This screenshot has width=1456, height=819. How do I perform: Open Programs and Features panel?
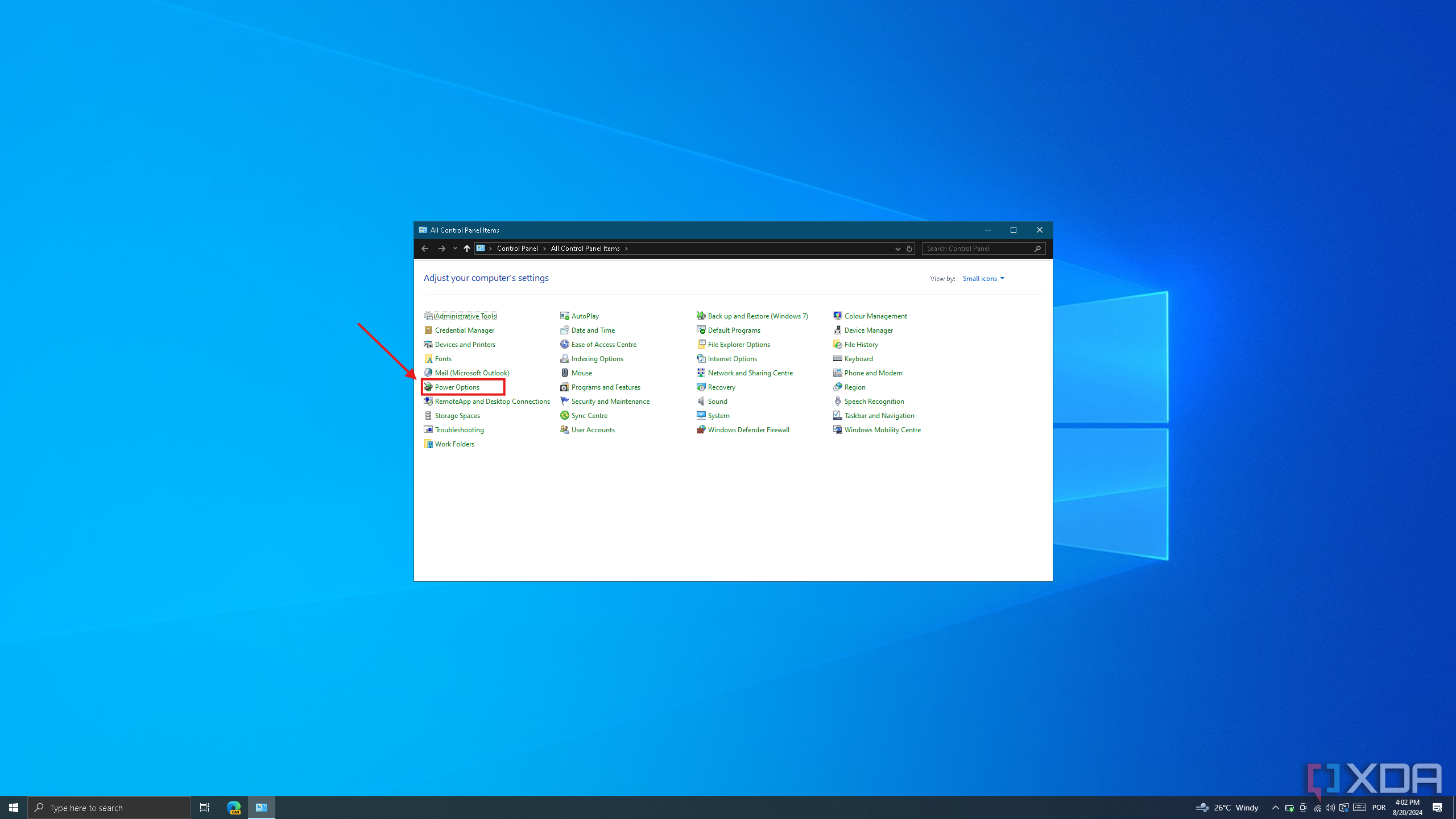click(x=605, y=386)
